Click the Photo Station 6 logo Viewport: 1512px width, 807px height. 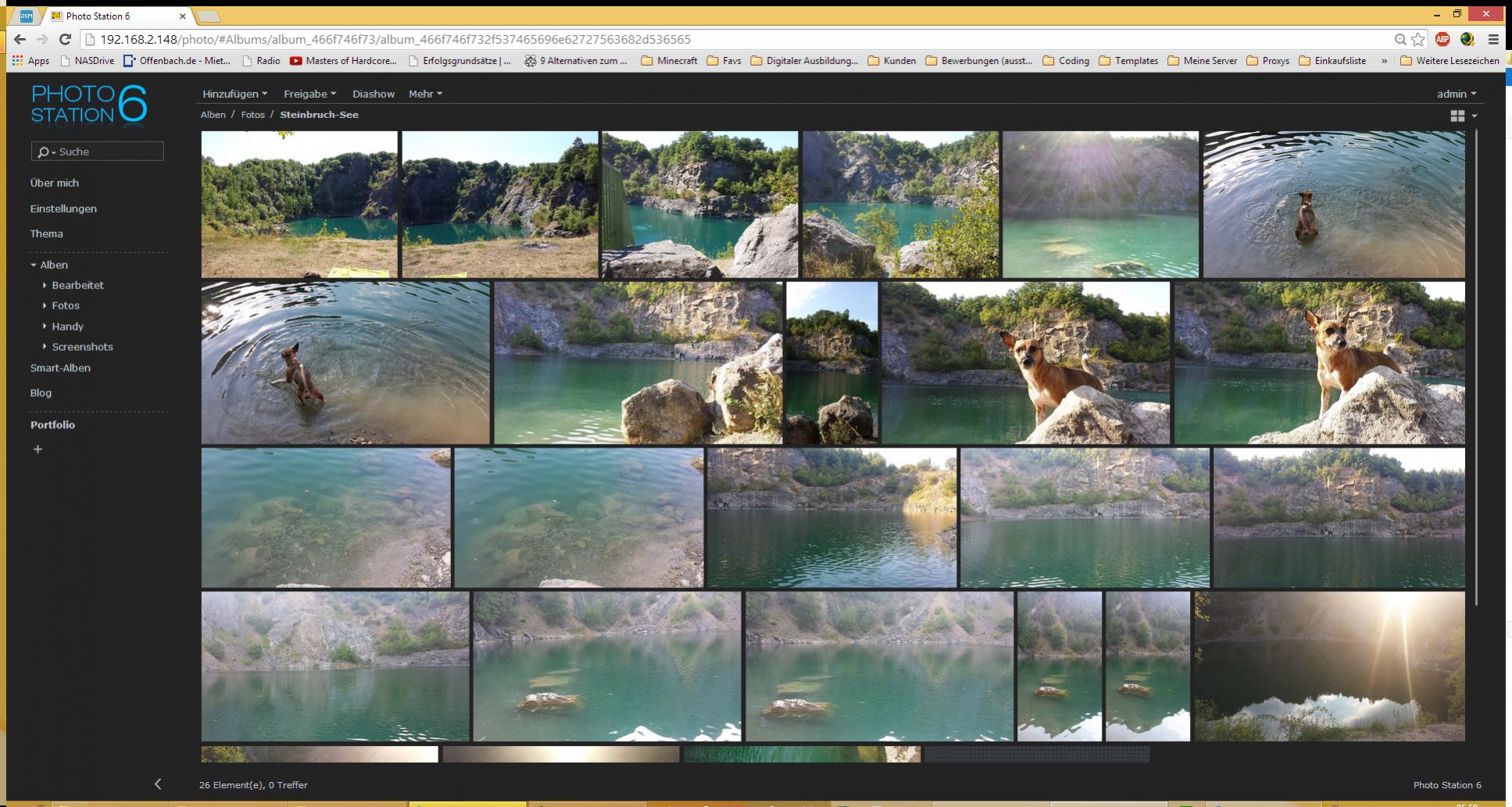click(x=88, y=105)
